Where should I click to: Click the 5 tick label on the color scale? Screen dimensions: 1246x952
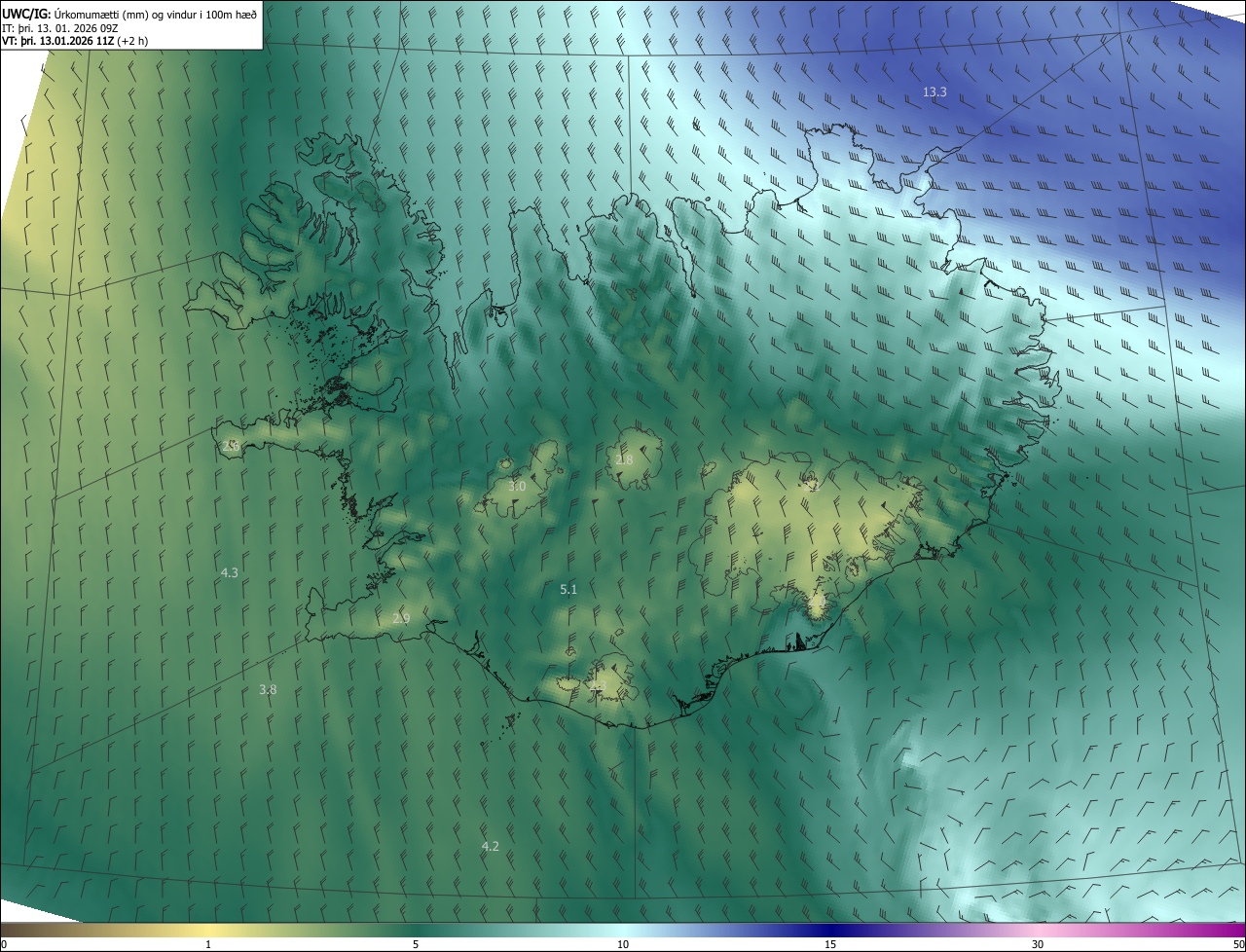[416, 944]
